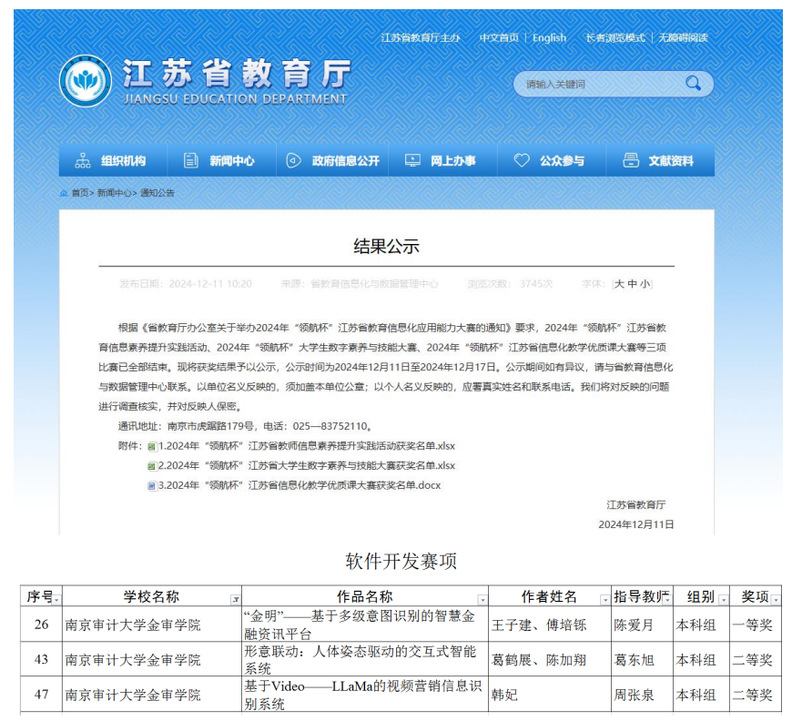The width and height of the screenshot is (799, 721).
Task: Download the 信息化教学优质课大赛获奖名单.docx attachment
Action: [300, 485]
